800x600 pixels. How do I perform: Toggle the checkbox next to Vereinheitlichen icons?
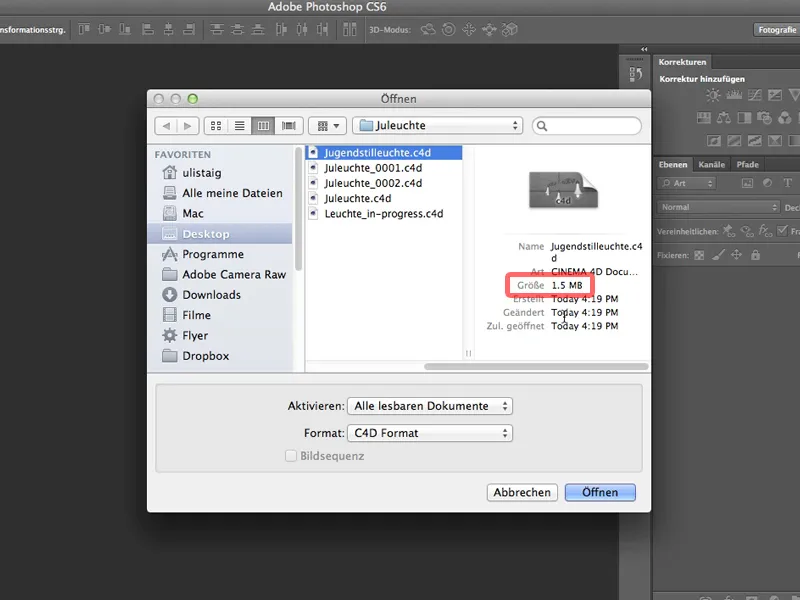click(x=782, y=231)
